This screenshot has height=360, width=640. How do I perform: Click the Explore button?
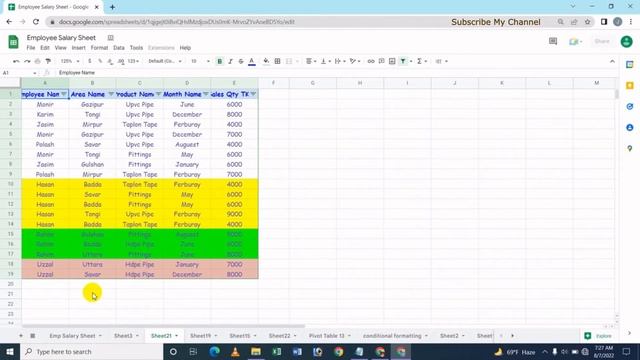click(x=598, y=336)
